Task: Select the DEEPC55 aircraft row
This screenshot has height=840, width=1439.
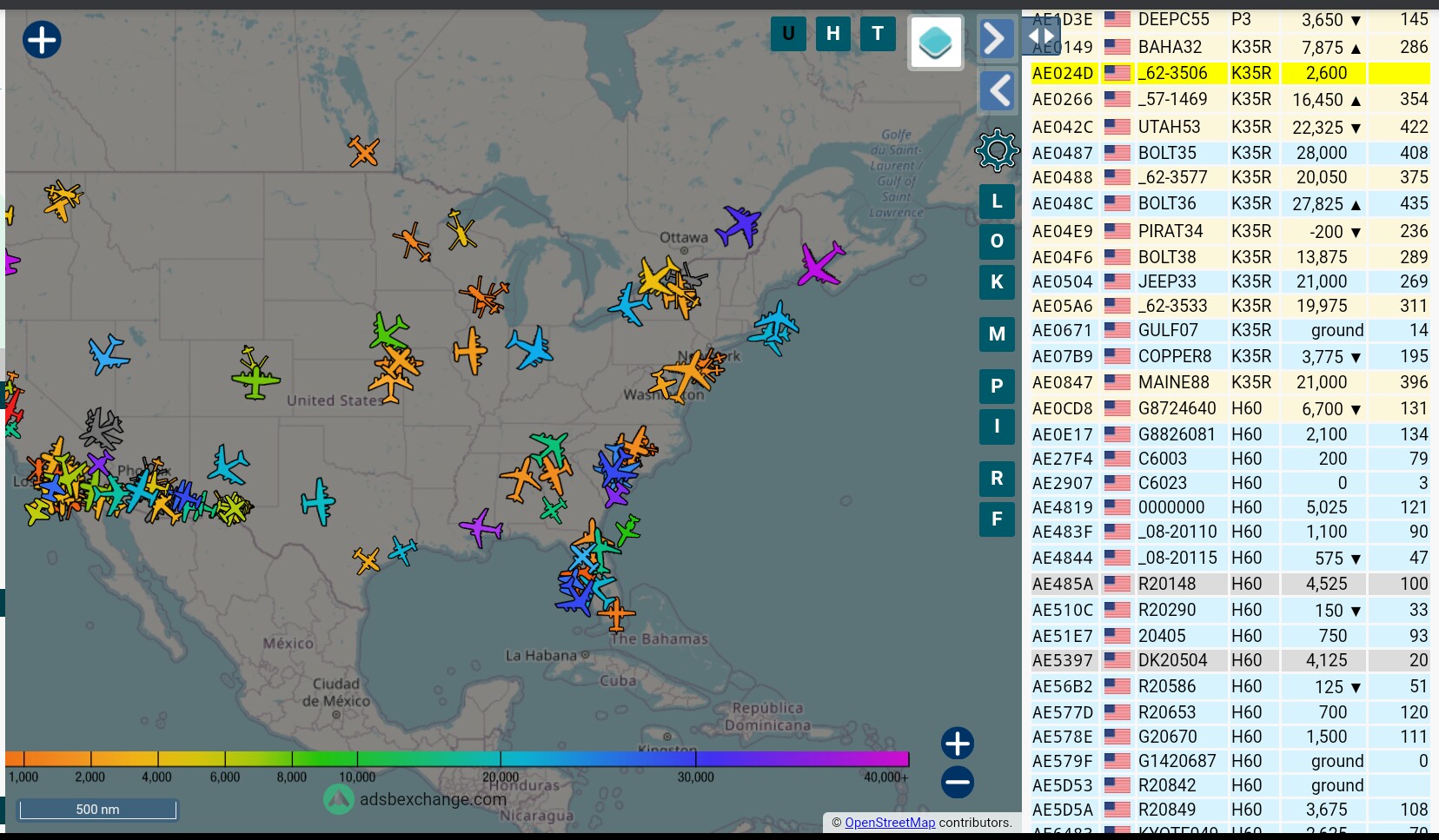Action: tap(1230, 19)
